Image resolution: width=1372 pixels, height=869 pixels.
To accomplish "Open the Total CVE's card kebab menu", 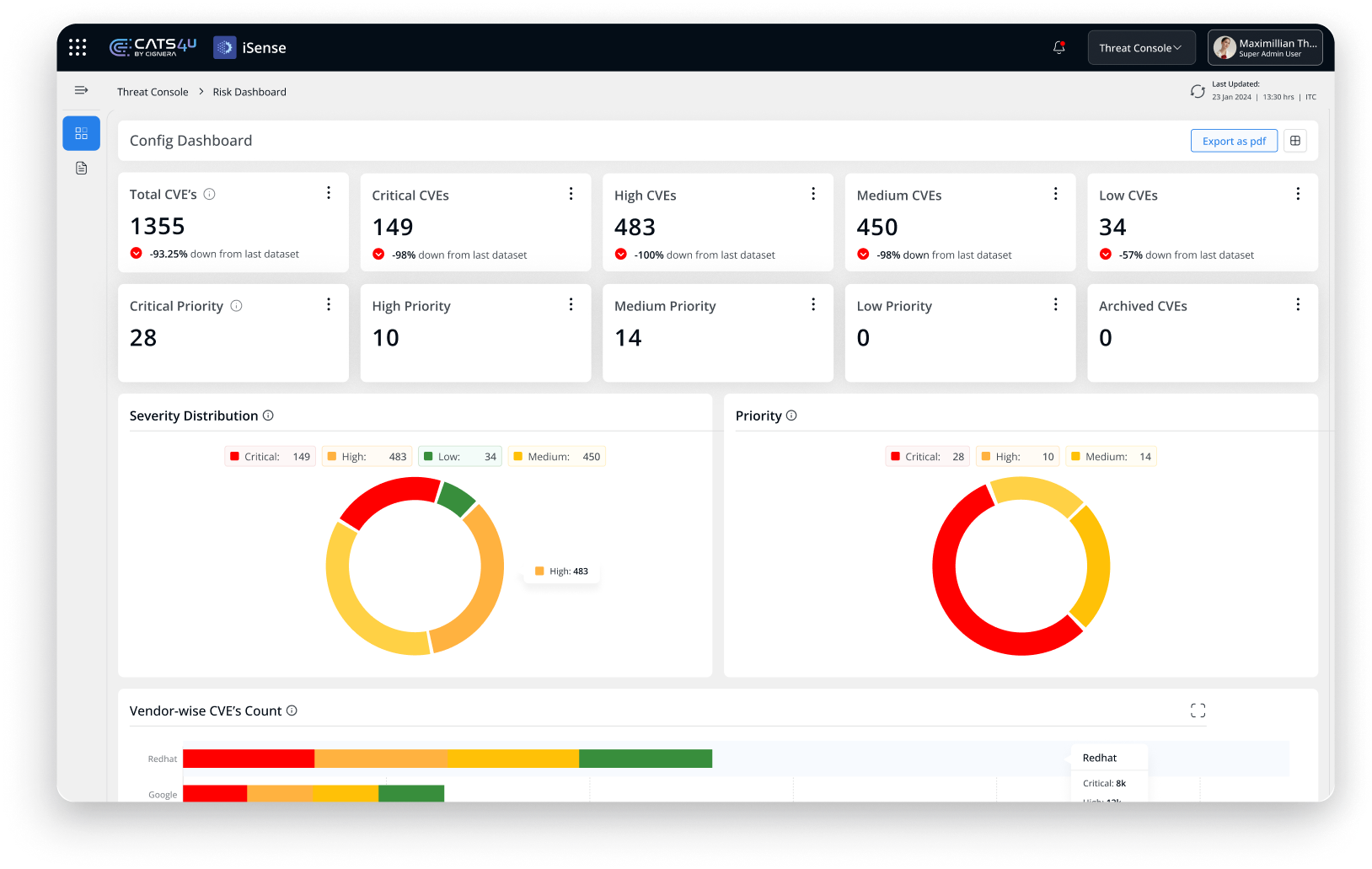I will (329, 193).
